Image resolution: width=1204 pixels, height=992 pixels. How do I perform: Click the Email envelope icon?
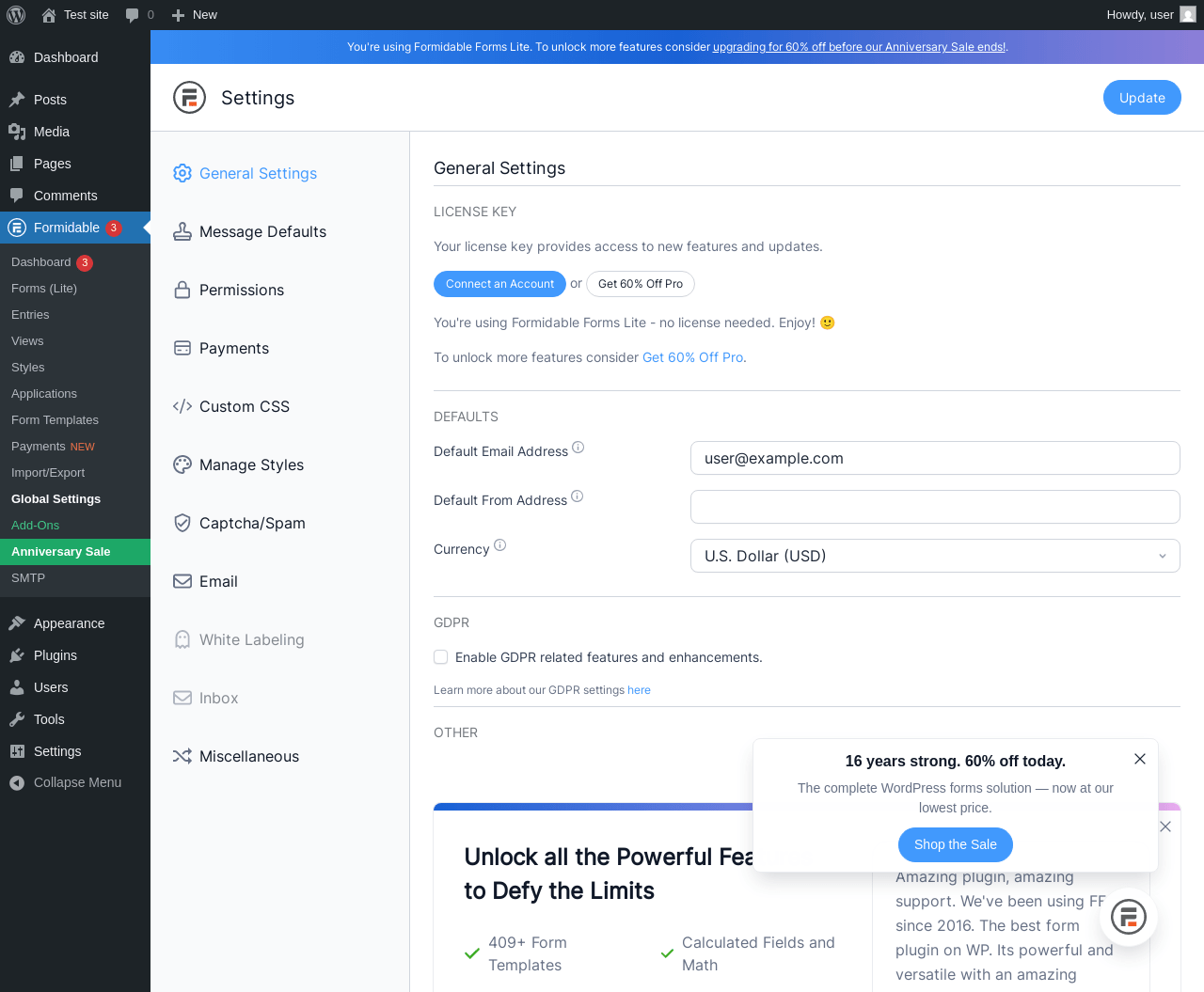tap(182, 581)
